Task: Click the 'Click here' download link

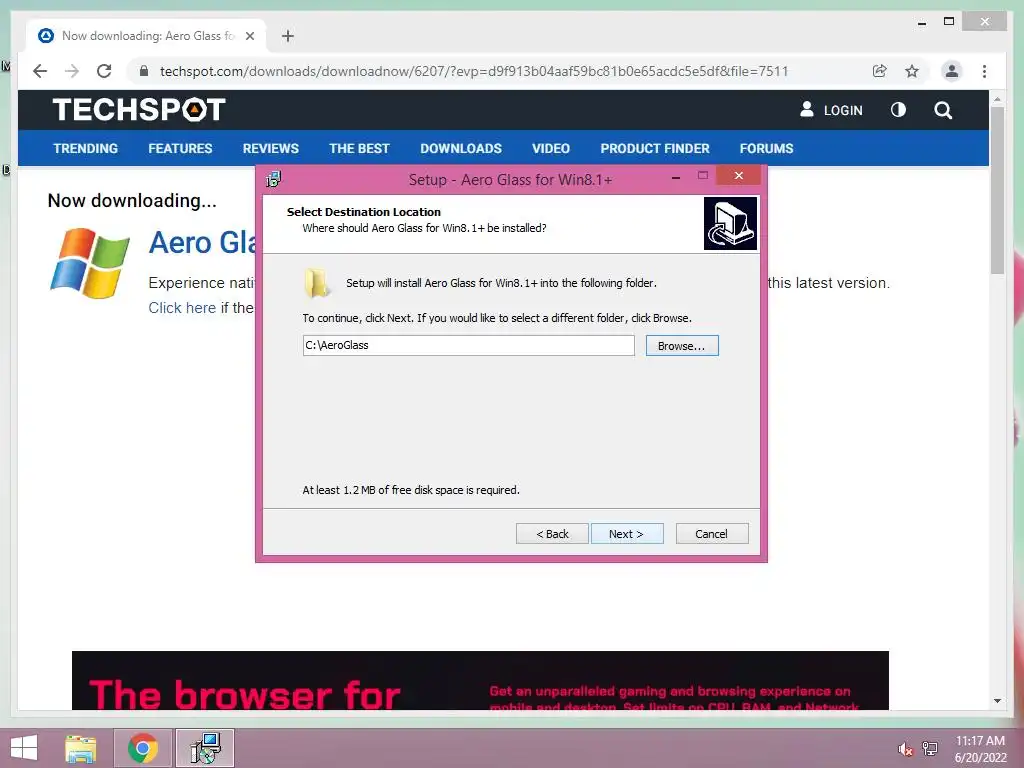Action: tap(182, 308)
